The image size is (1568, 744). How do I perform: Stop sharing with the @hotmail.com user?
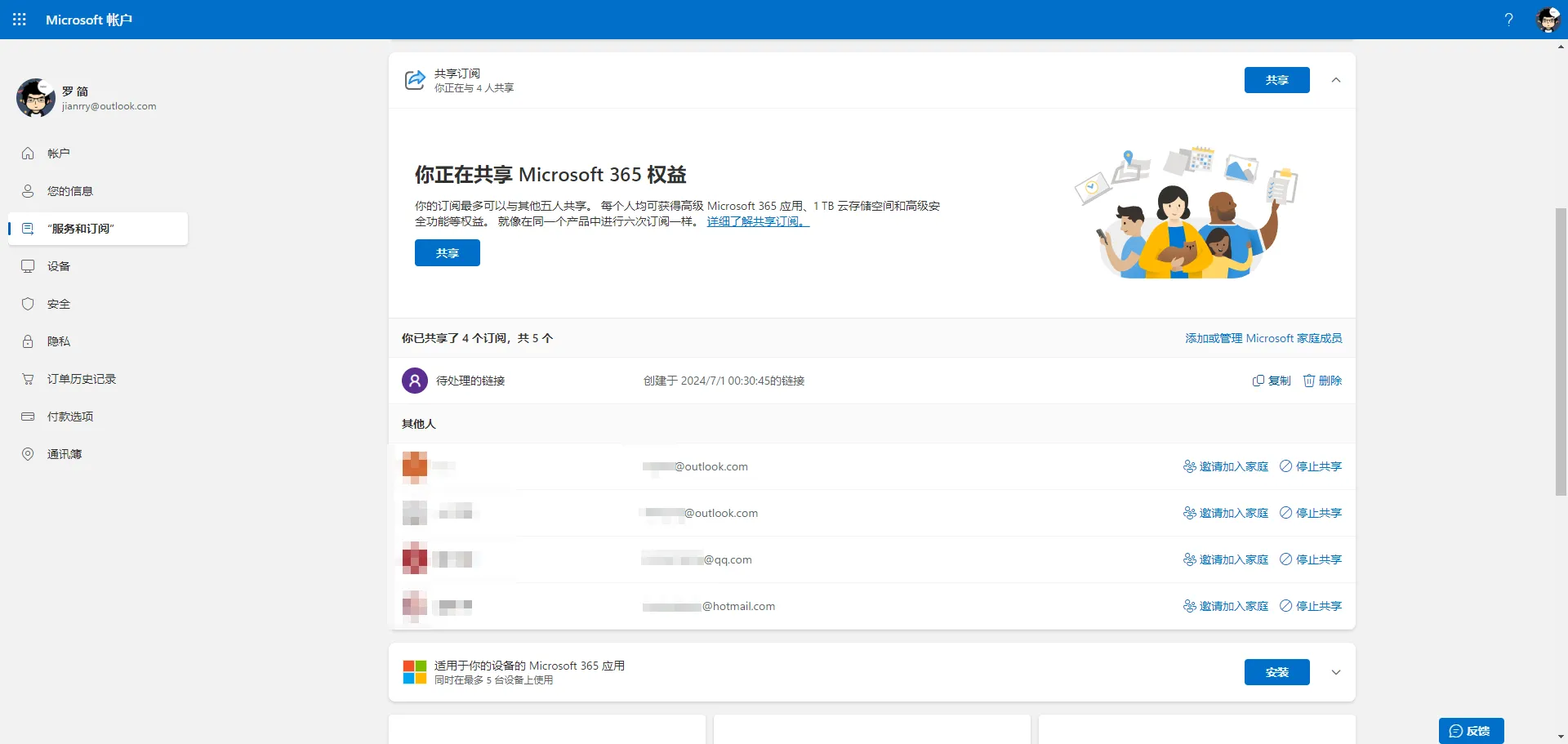point(1311,606)
